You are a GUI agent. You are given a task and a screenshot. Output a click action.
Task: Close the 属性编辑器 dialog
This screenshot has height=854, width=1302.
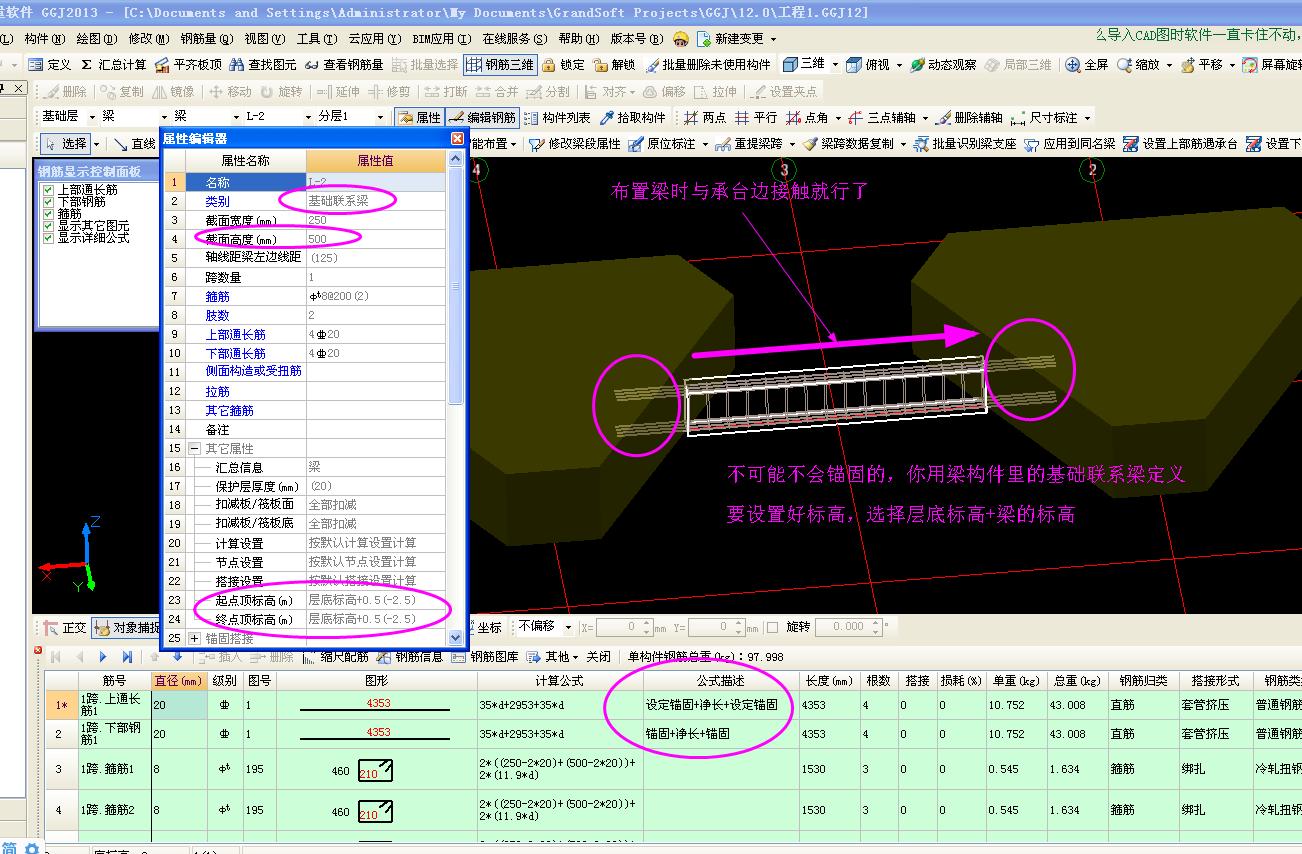tap(457, 138)
